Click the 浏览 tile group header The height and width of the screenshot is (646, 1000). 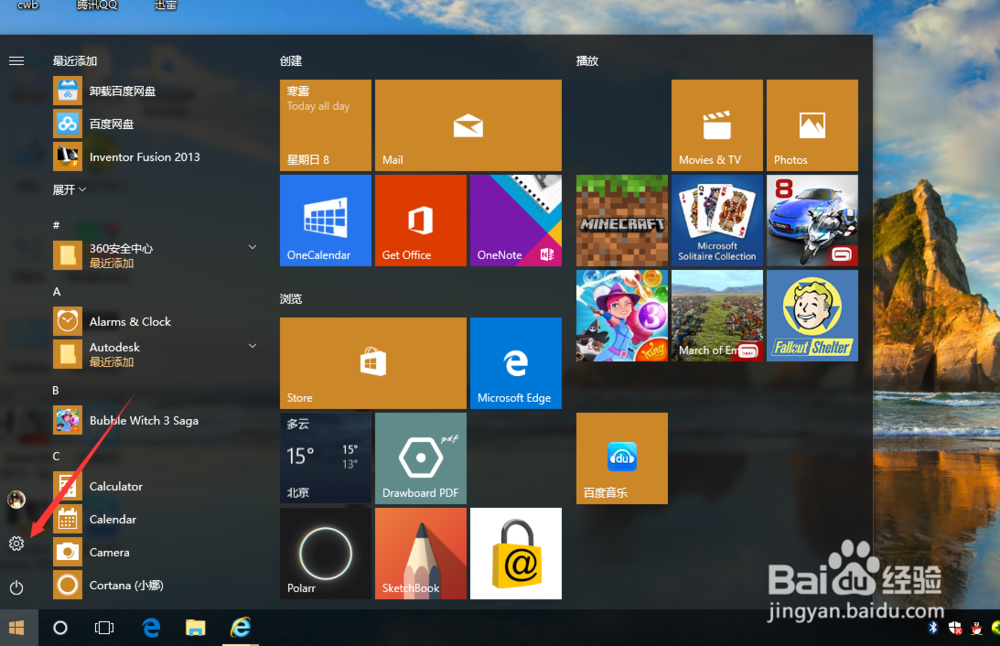pos(291,298)
